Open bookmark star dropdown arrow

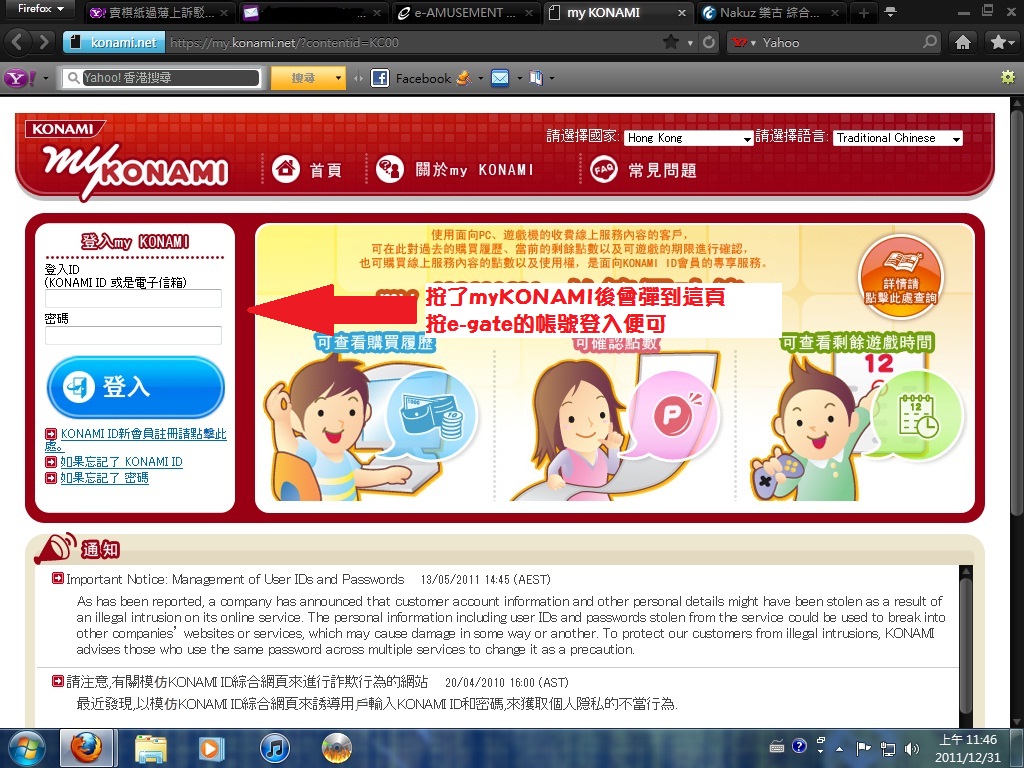pos(690,43)
